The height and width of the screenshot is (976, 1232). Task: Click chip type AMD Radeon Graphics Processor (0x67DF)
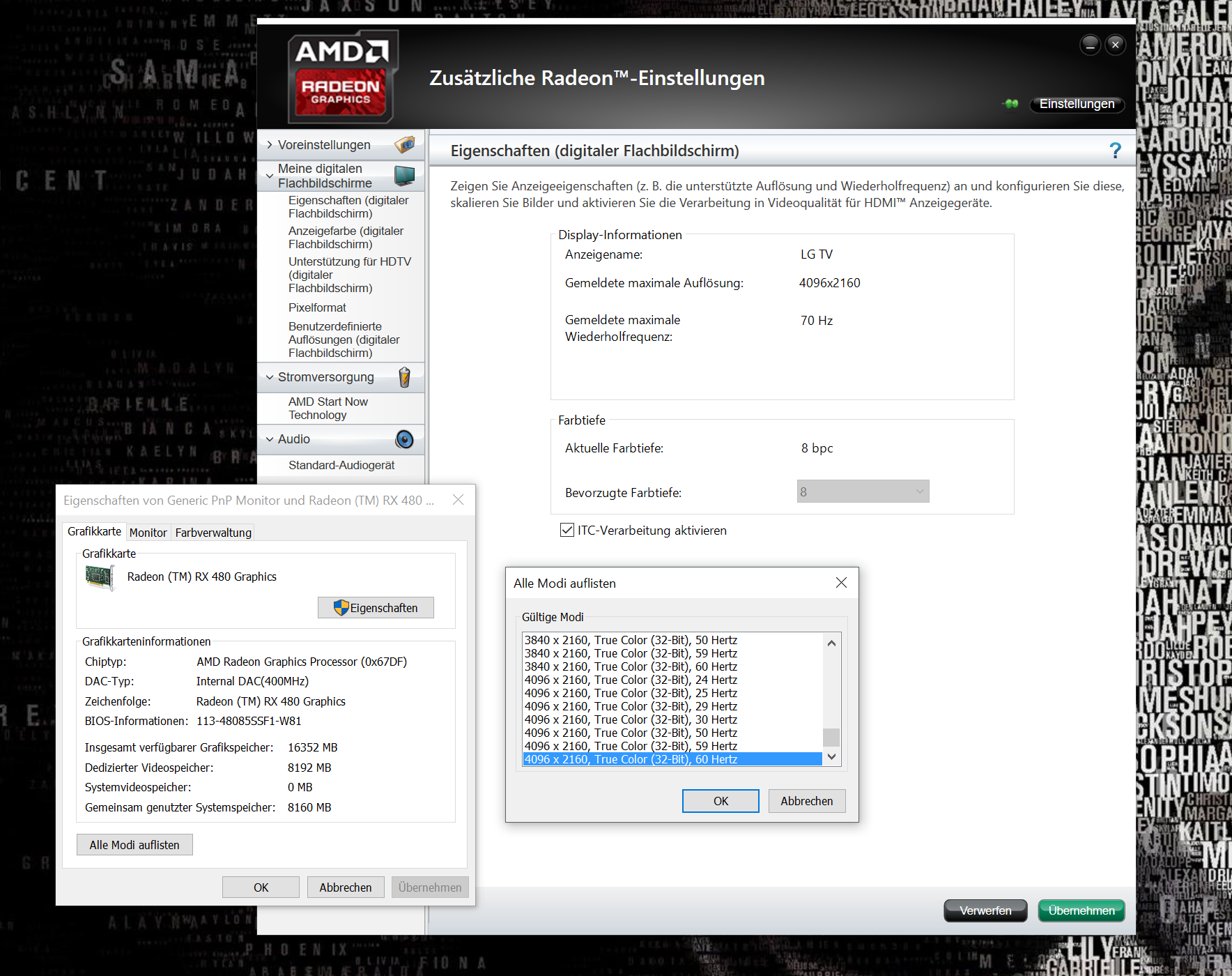302,662
